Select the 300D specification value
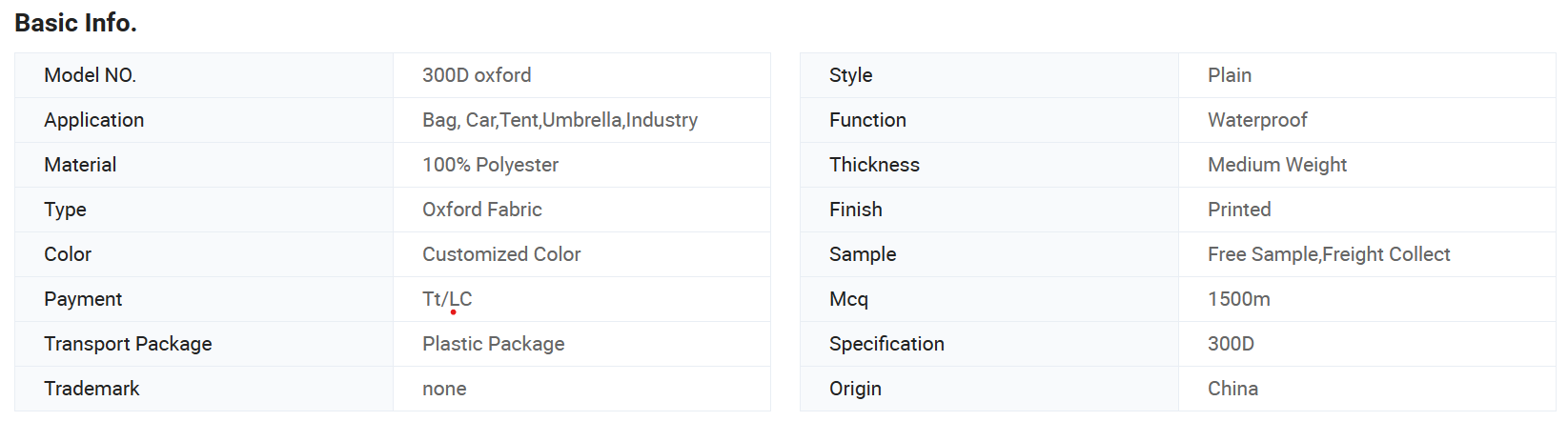Screen dimensions: 1568x421 pyautogui.click(x=1231, y=344)
